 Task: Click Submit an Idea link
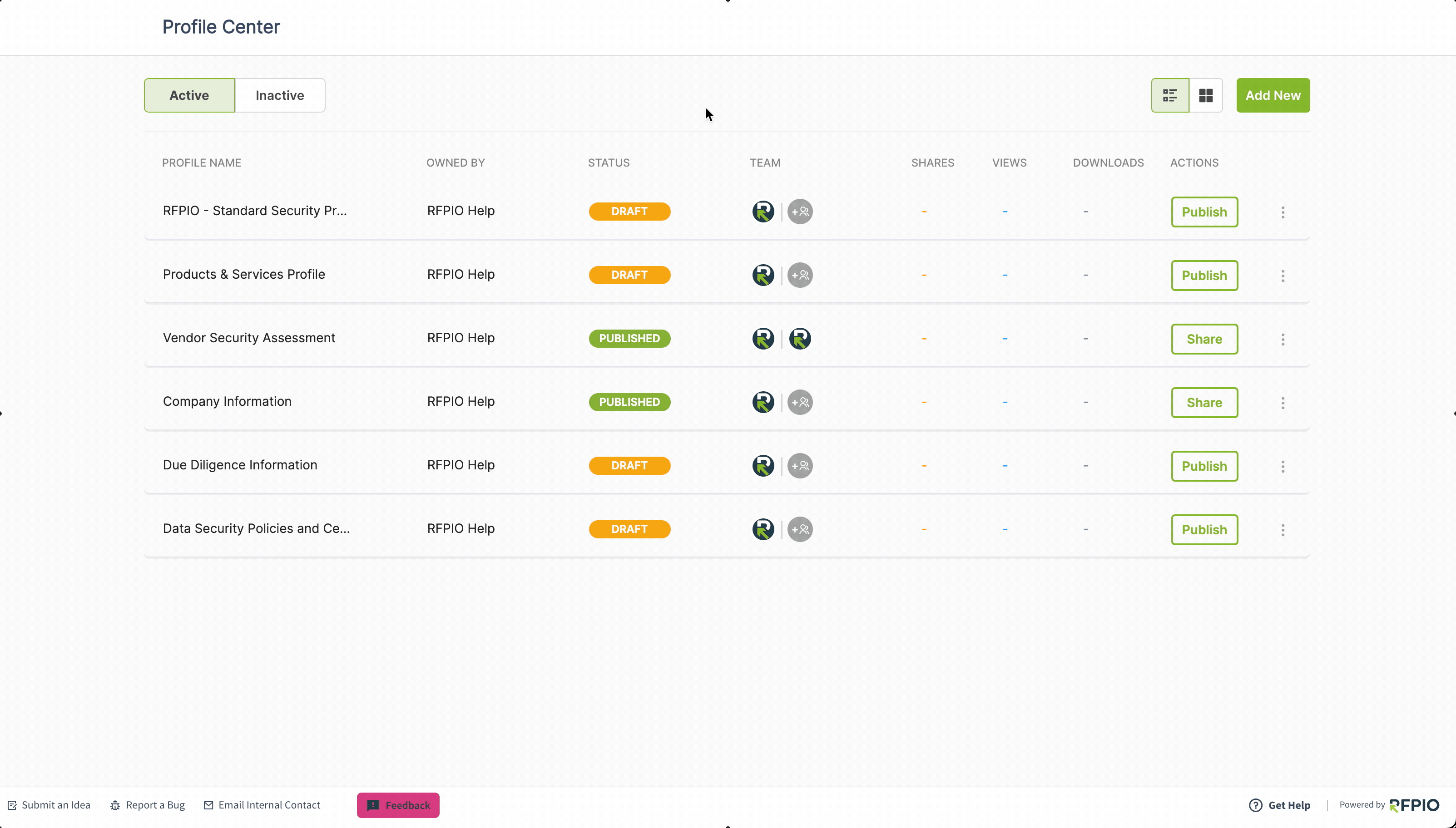click(x=49, y=805)
